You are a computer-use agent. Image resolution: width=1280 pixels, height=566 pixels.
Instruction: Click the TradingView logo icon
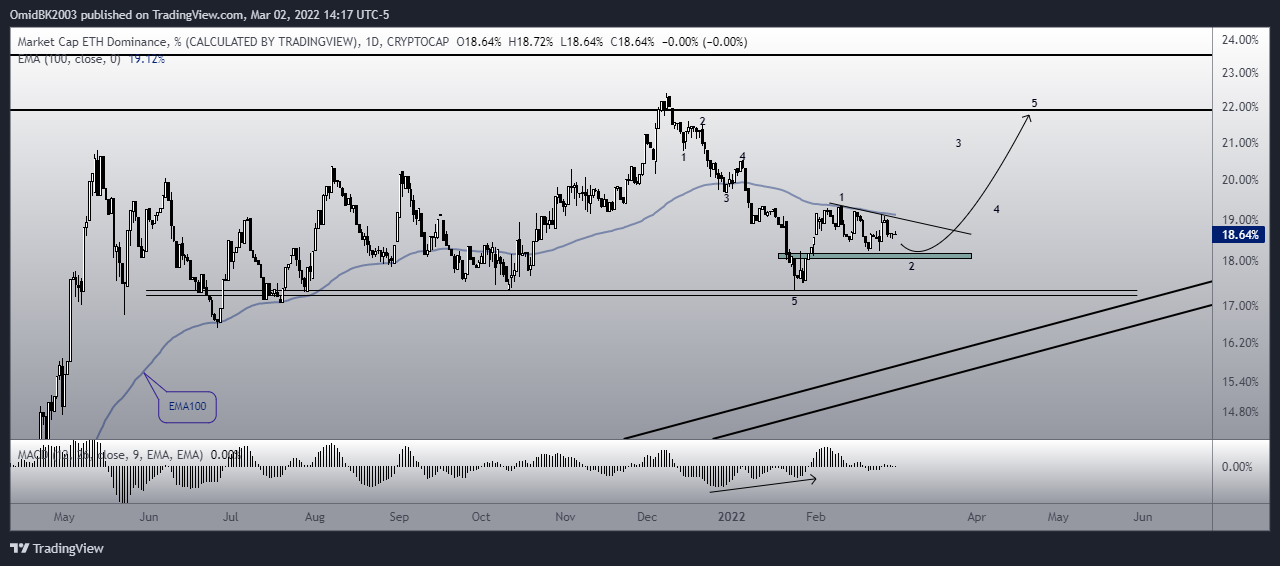20,548
